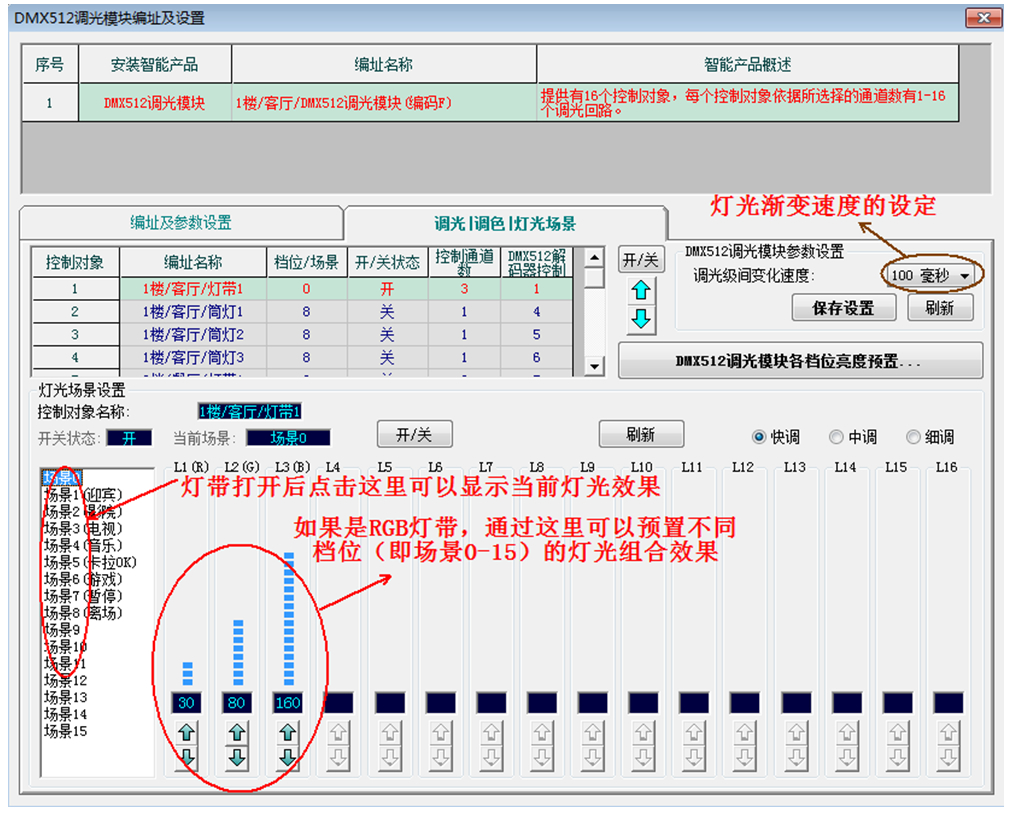Click the 保存设置 button
1013x815 pixels.
pyautogui.click(x=844, y=308)
